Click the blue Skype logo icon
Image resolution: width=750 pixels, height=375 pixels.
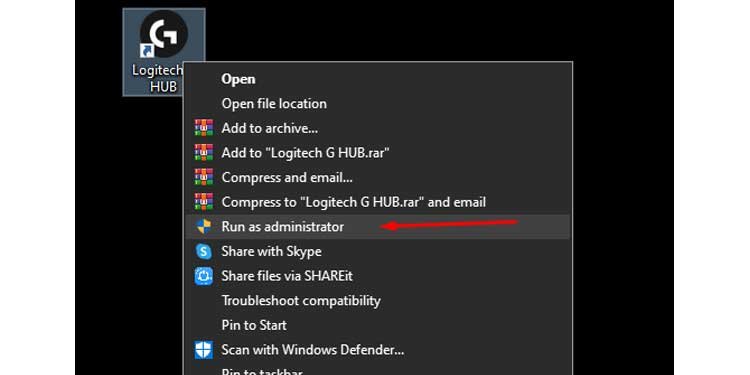pos(204,252)
